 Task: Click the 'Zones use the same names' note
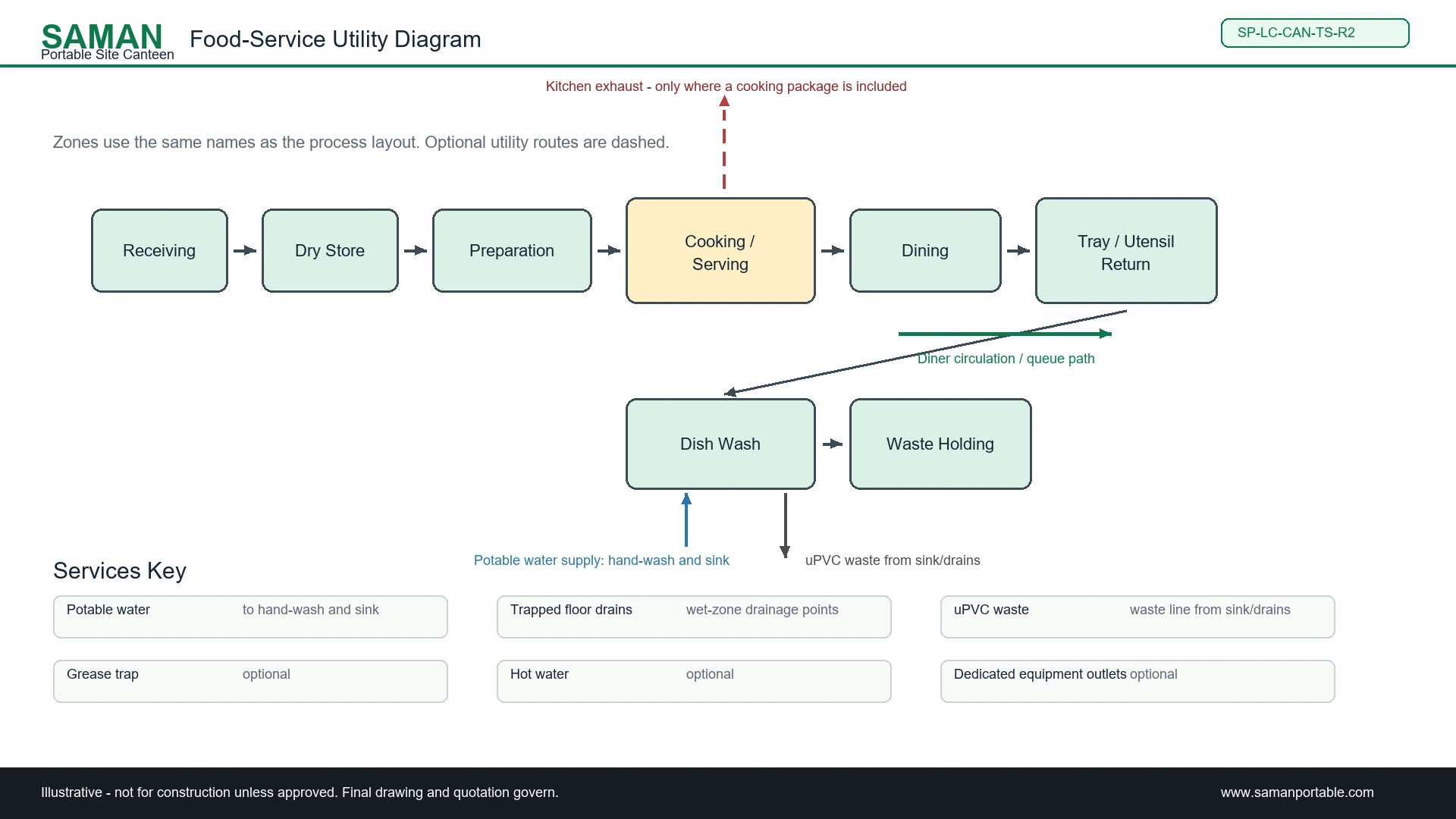tap(361, 143)
